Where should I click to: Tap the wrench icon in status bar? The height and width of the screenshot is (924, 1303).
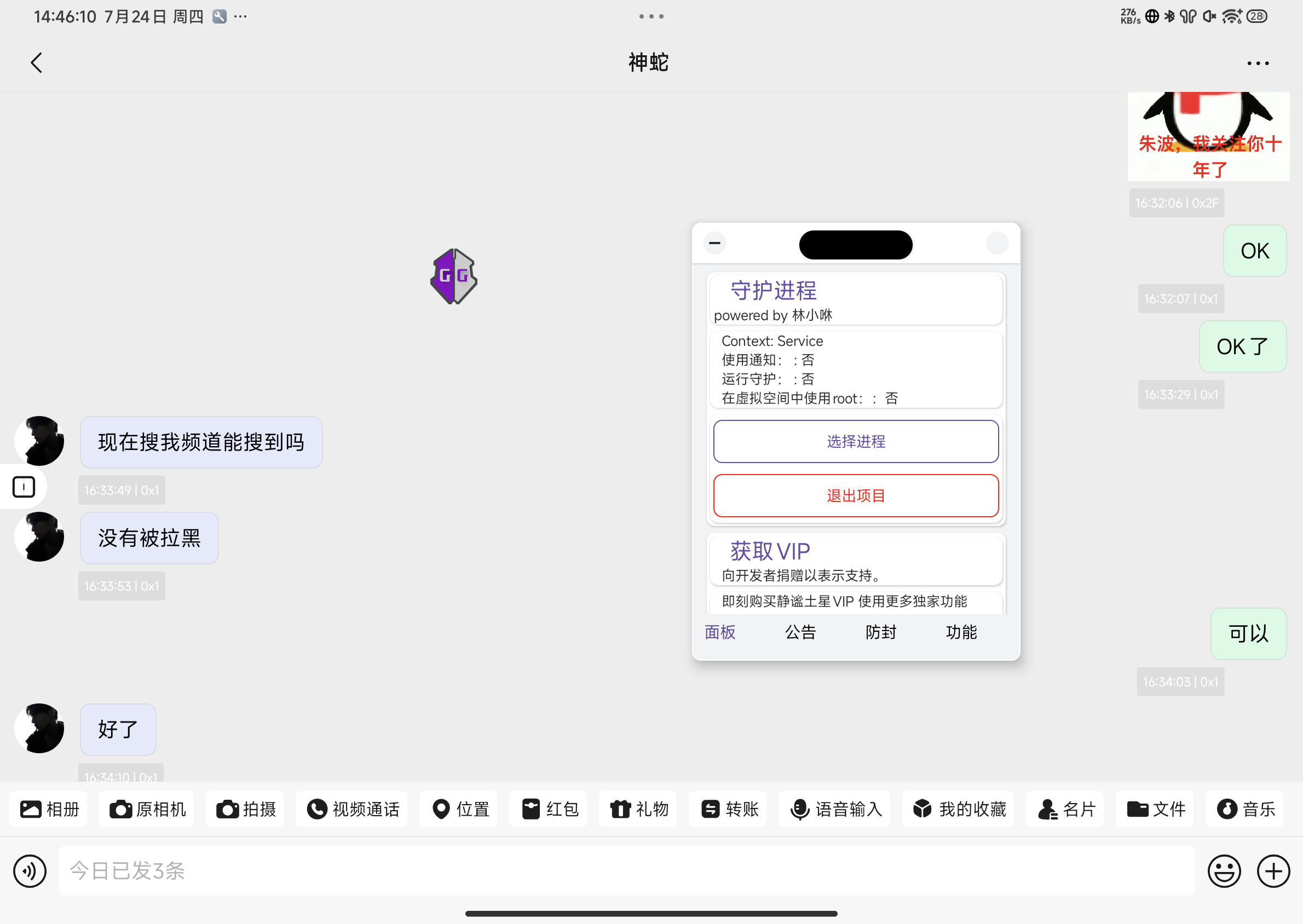coord(220,16)
